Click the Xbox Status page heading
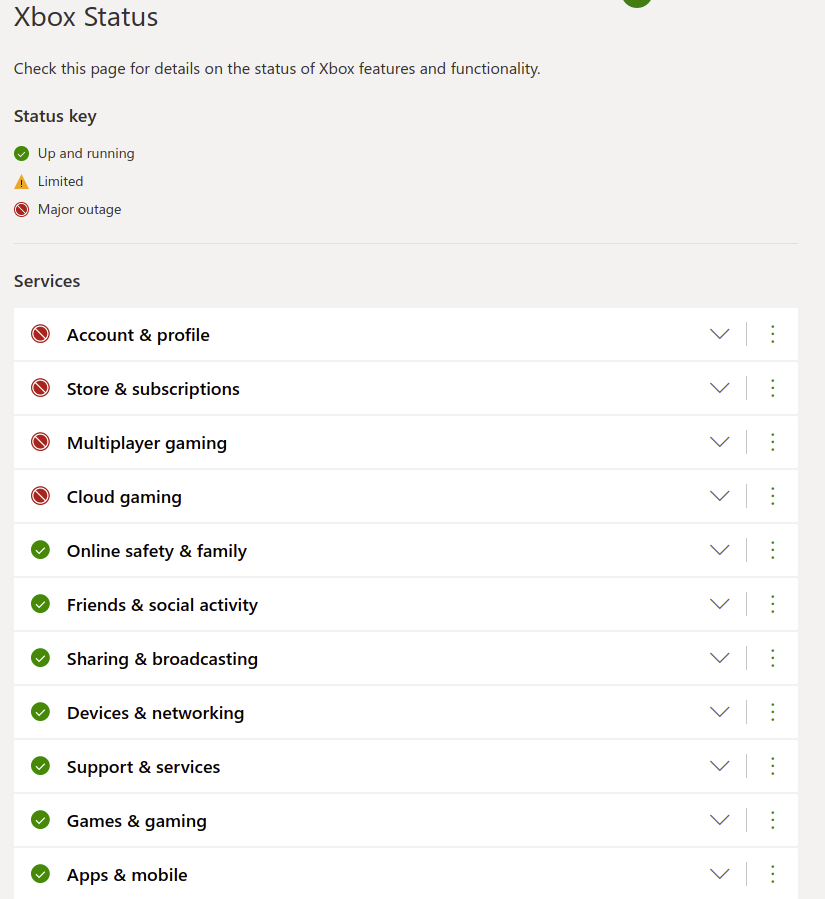825x899 pixels. [x=86, y=17]
